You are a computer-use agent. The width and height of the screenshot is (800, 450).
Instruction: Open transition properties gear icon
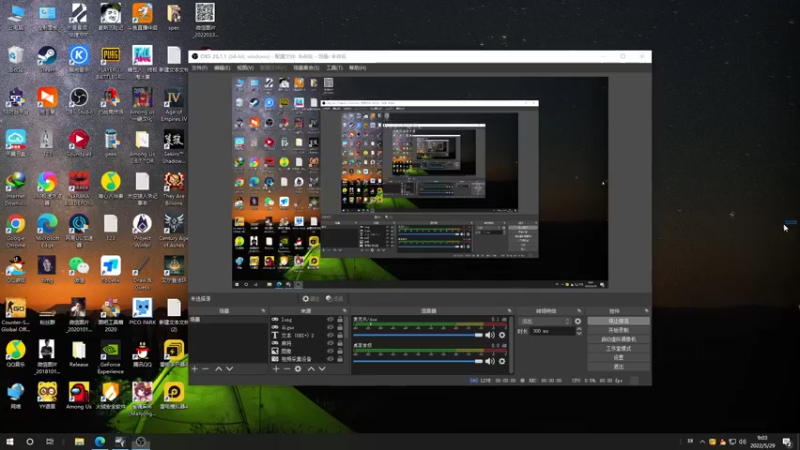click(578, 321)
